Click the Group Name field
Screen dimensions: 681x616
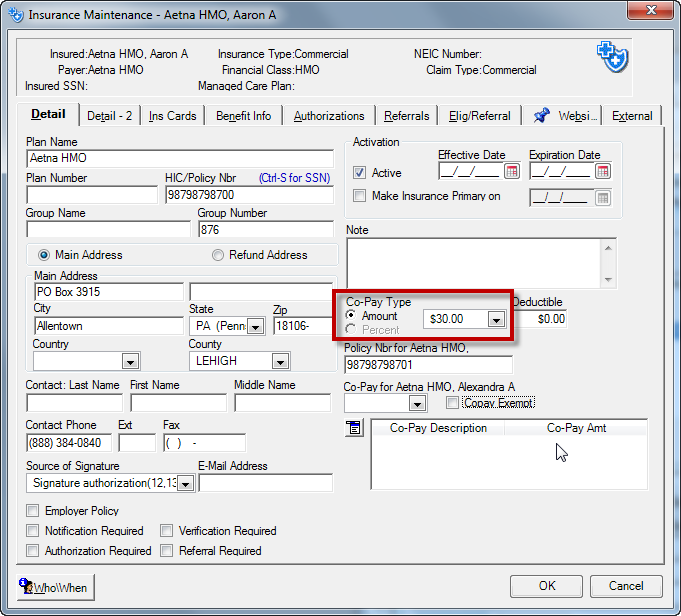click(109, 229)
